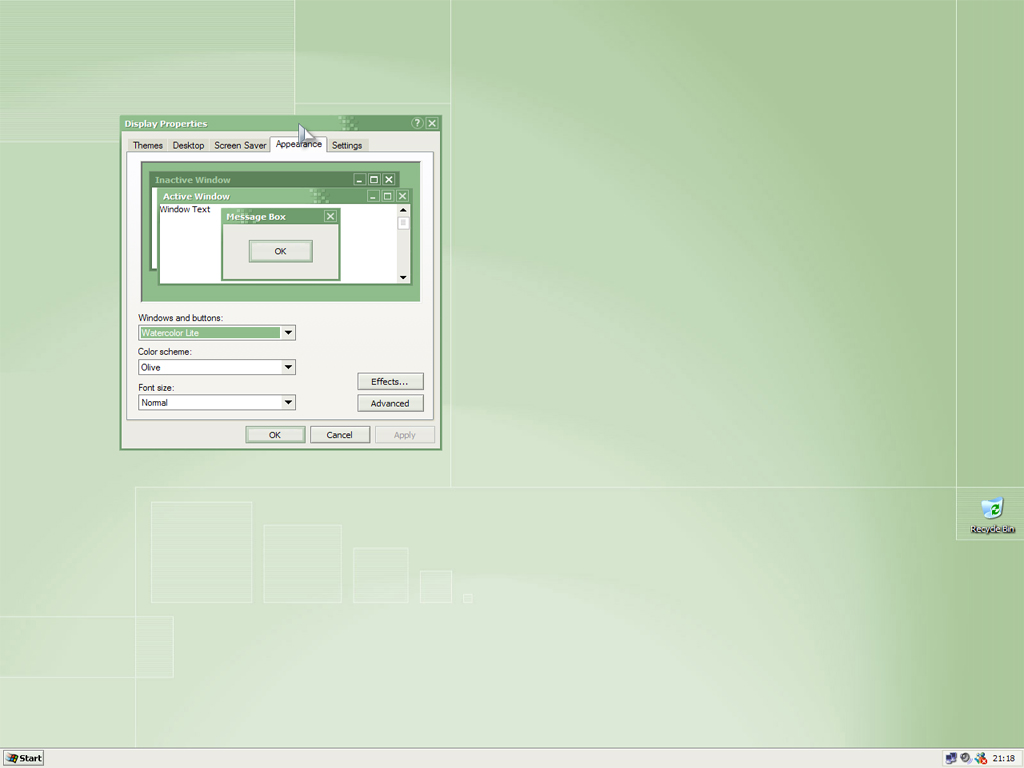Click the Message Box title in preview

pos(256,217)
